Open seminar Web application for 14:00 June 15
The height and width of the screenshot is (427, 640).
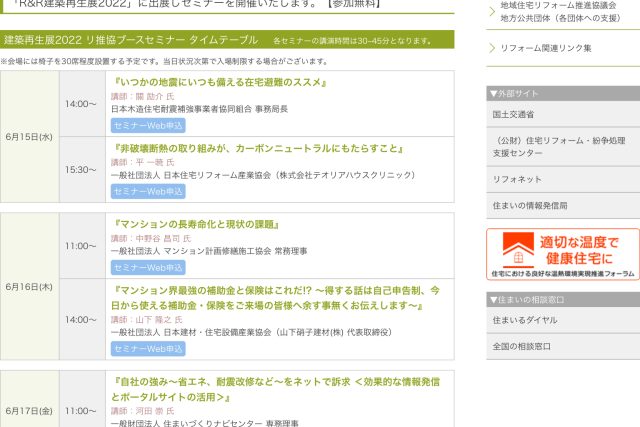(148, 126)
